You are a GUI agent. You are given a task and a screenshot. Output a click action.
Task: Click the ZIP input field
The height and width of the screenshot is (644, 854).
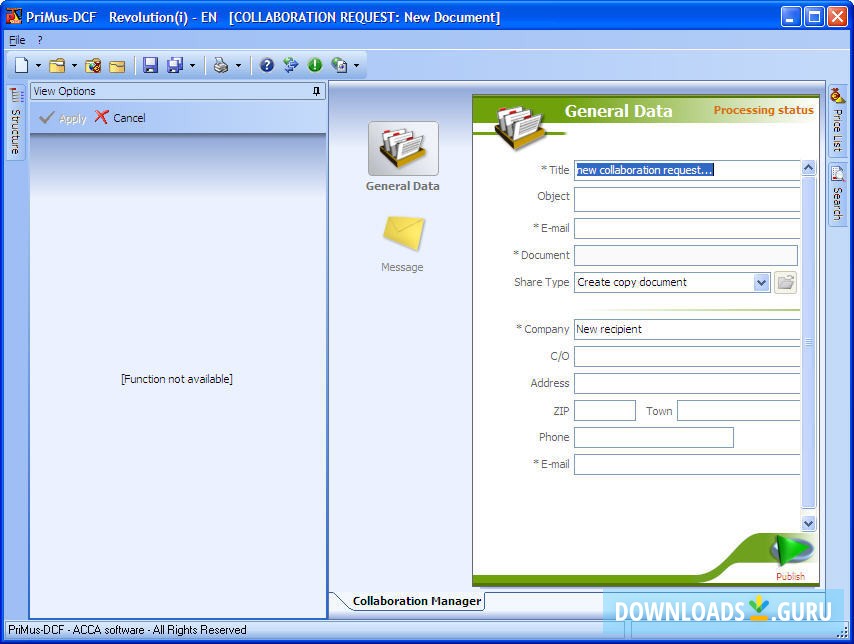click(x=605, y=411)
